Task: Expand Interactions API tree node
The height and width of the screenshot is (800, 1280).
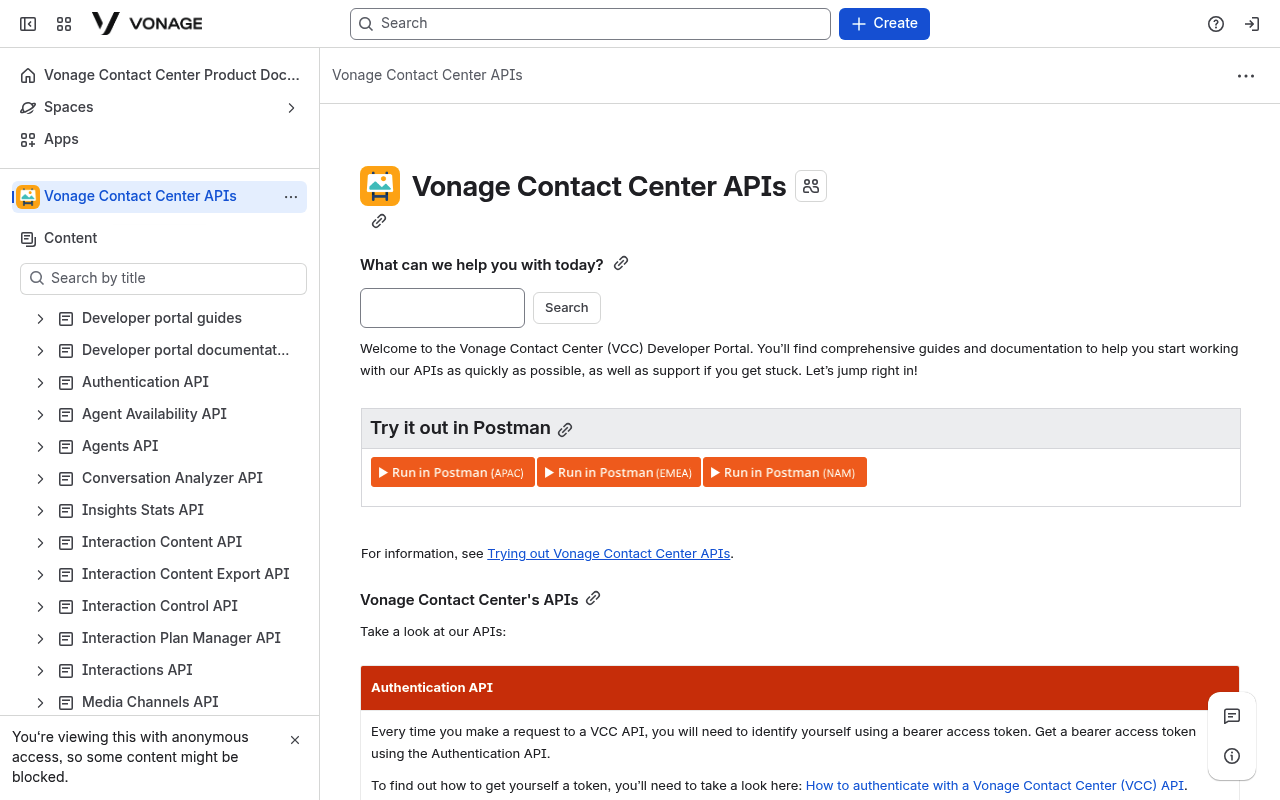Action: coord(40,670)
